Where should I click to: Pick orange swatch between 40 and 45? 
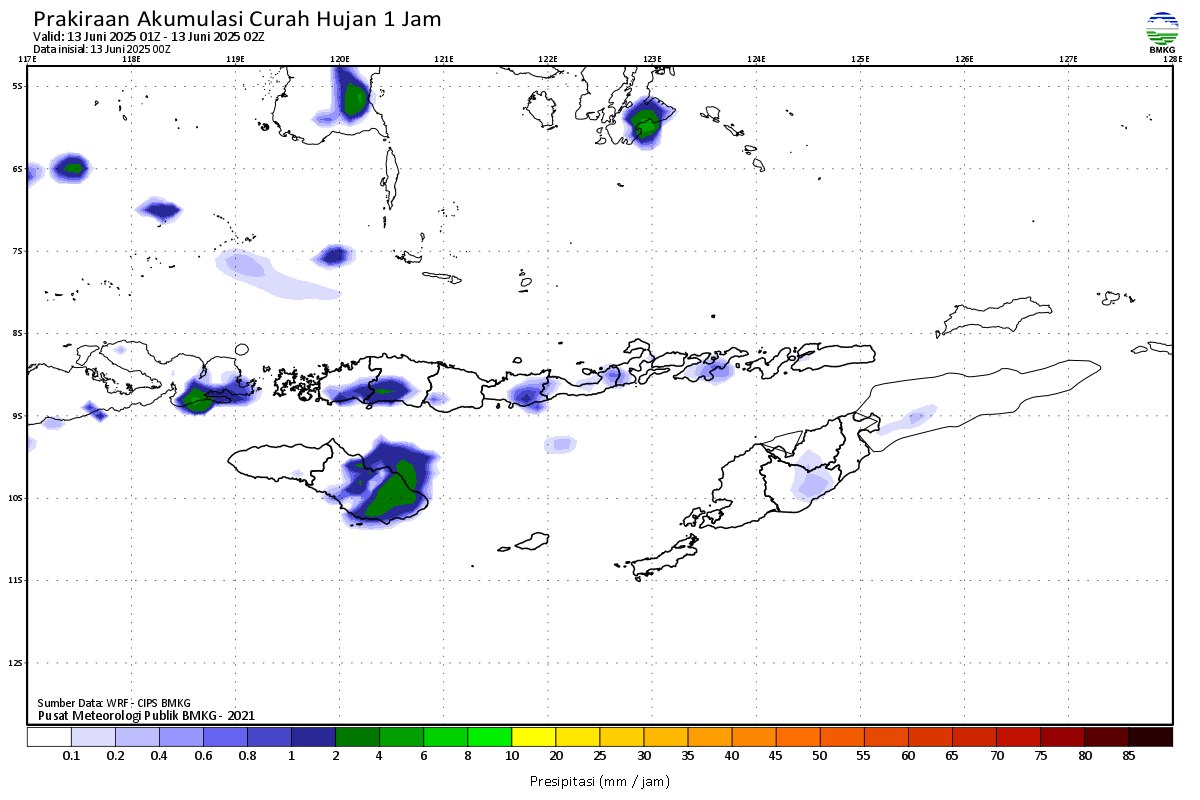click(x=753, y=737)
